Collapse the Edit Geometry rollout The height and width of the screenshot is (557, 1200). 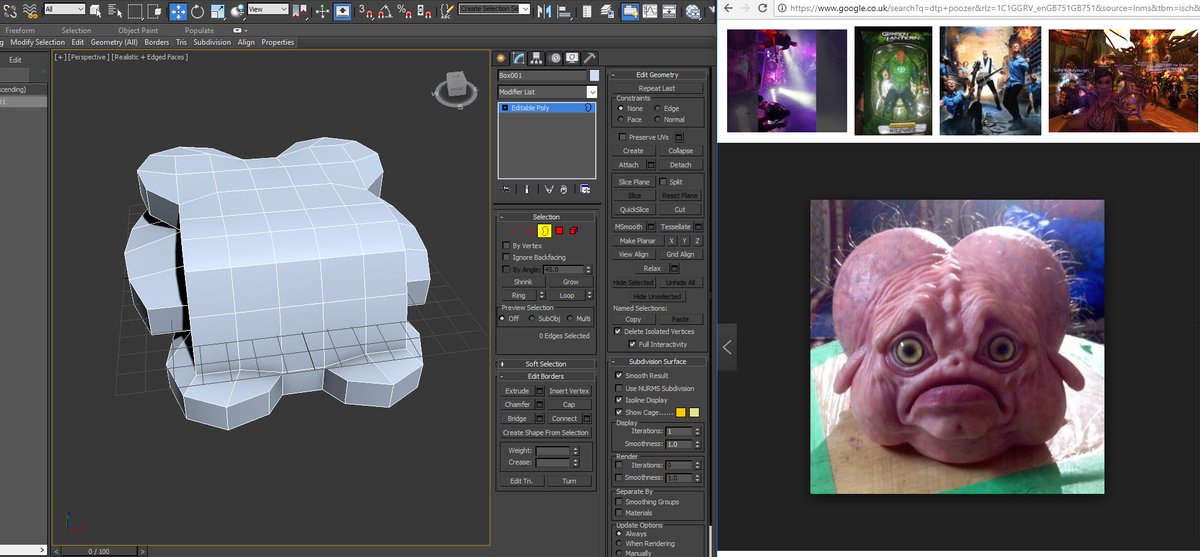(657, 75)
